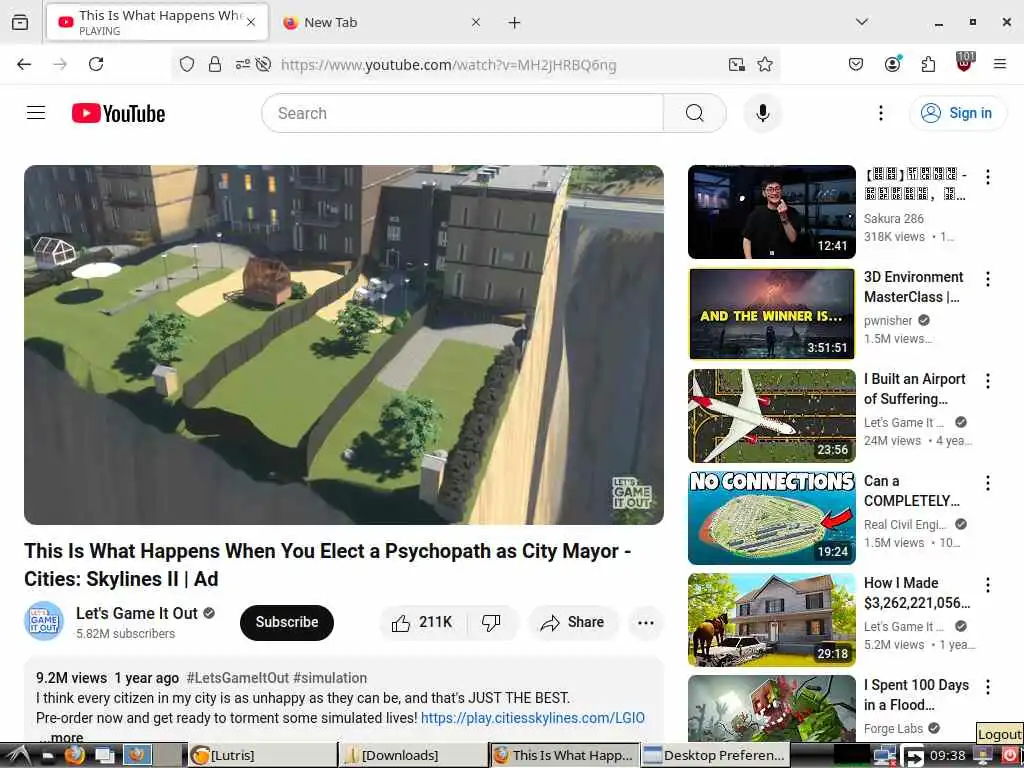Like the video with thumbs up
This screenshot has width=1024, height=768.
point(422,622)
